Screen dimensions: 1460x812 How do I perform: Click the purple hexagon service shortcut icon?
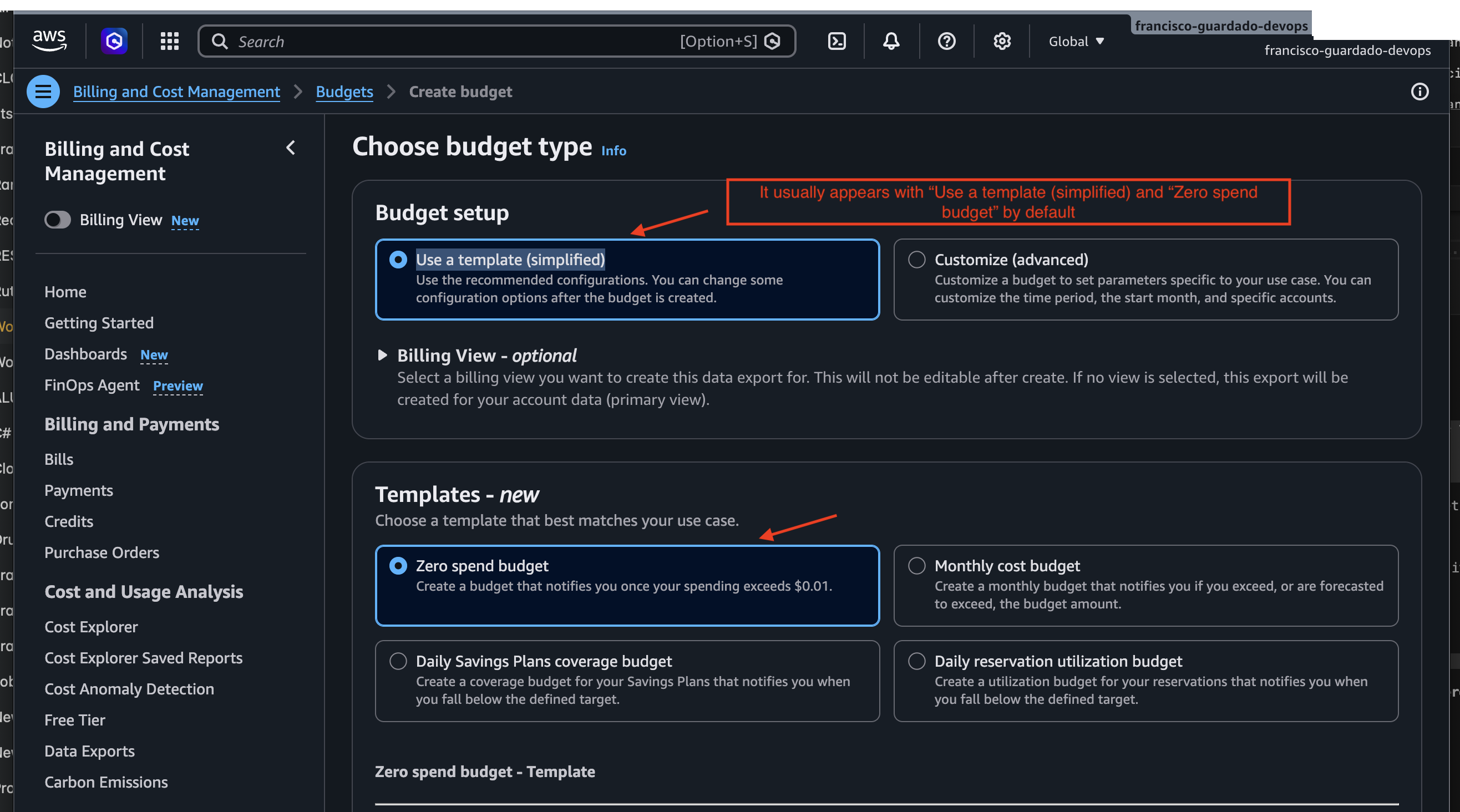click(x=114, y=42)
